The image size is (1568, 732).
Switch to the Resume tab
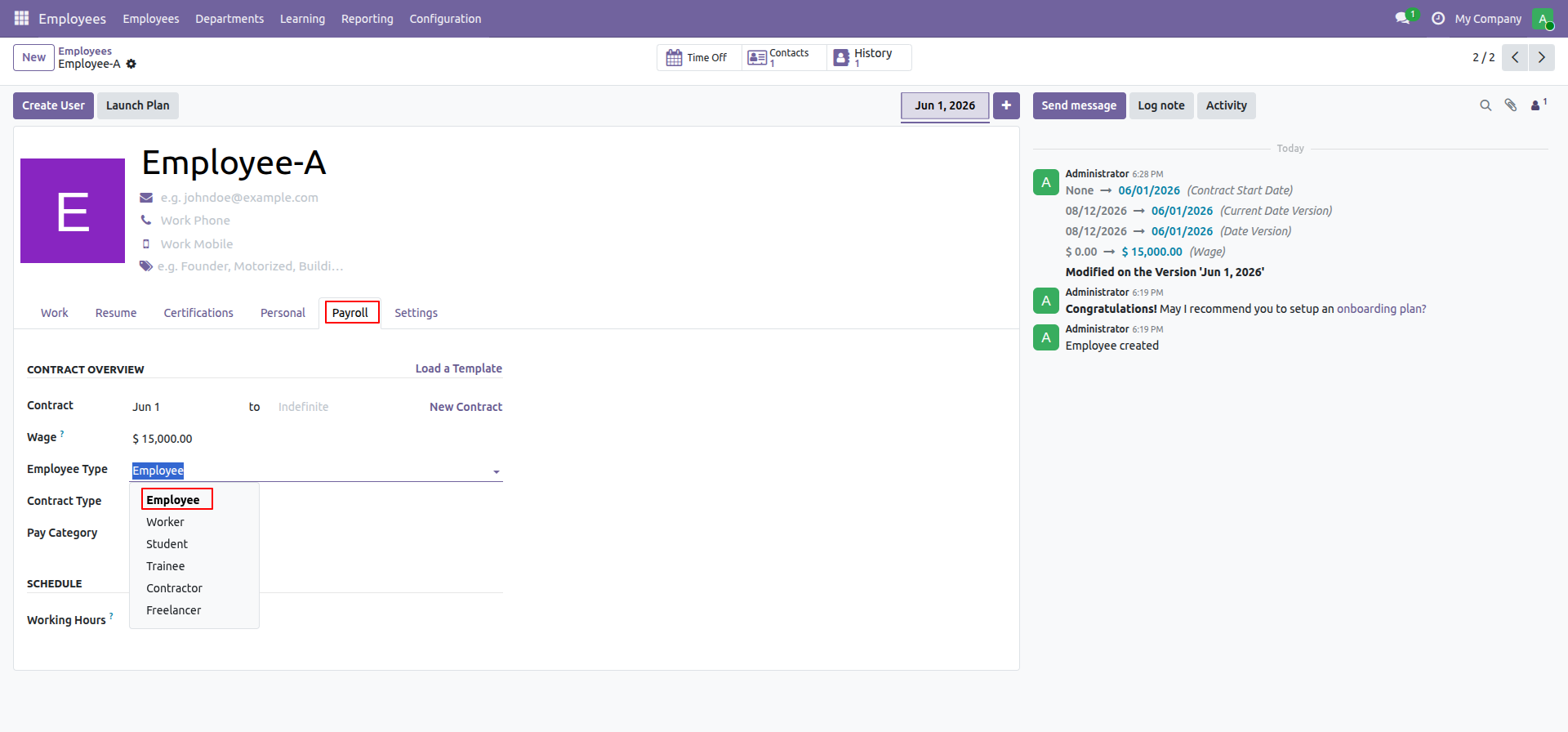click(116, 313)
